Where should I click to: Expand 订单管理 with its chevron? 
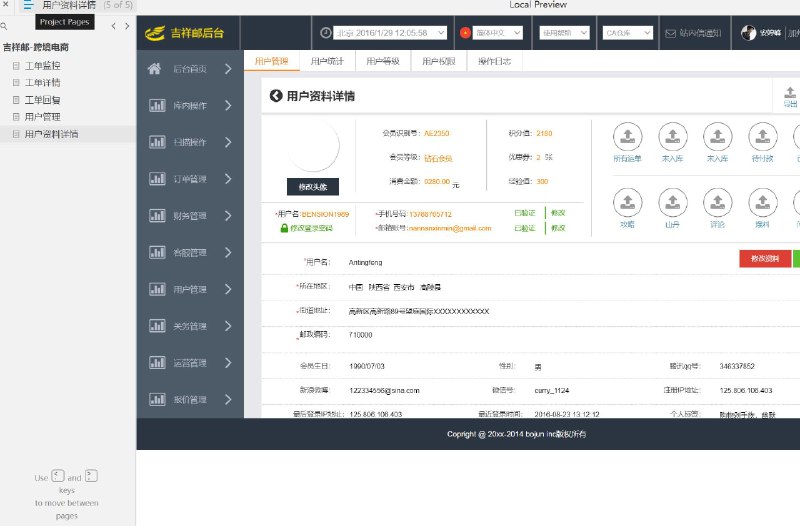[228, 179]
